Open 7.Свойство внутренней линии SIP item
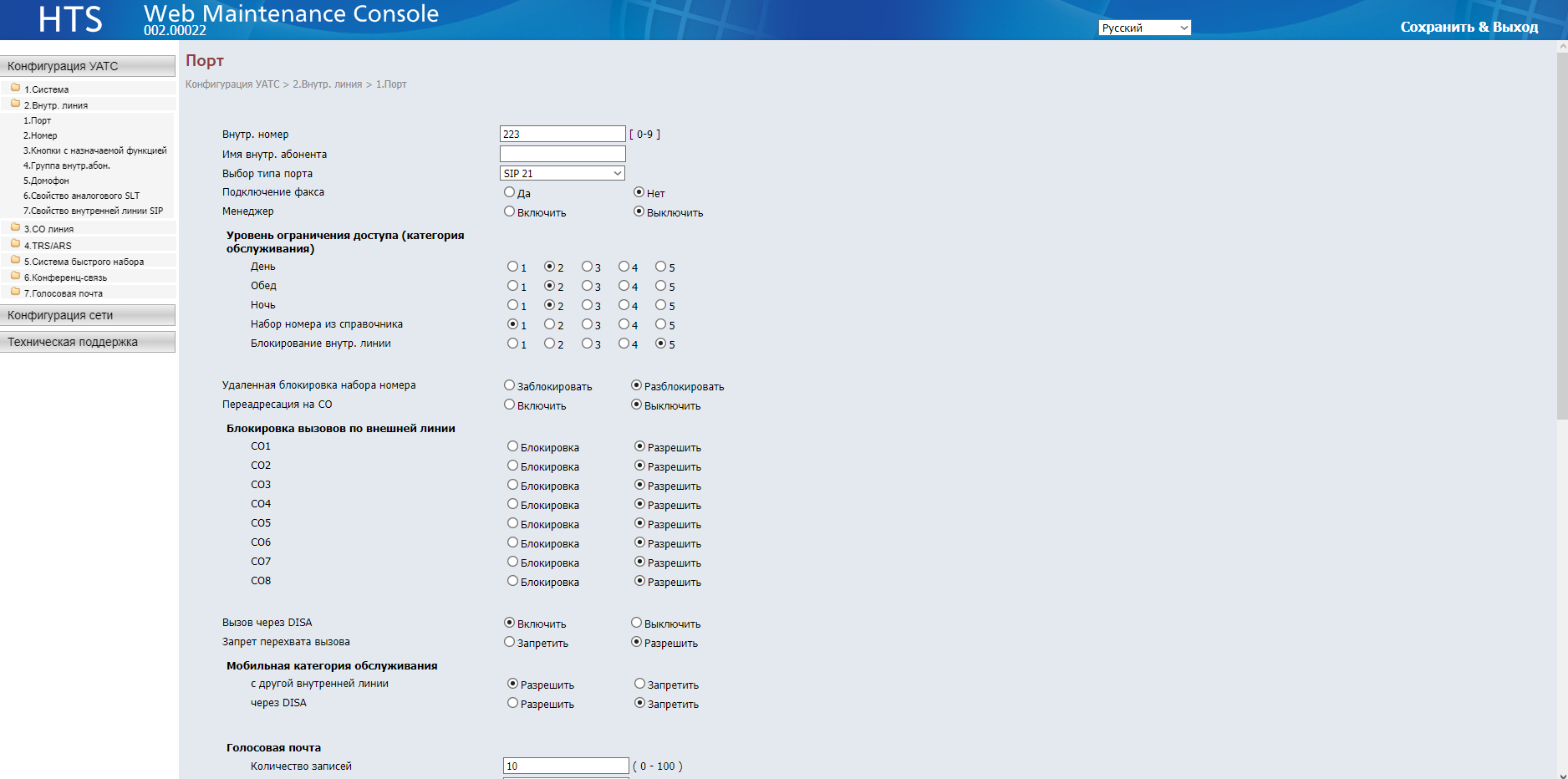The width and height of the screenshot is (1568, 779). coord(93,211)
